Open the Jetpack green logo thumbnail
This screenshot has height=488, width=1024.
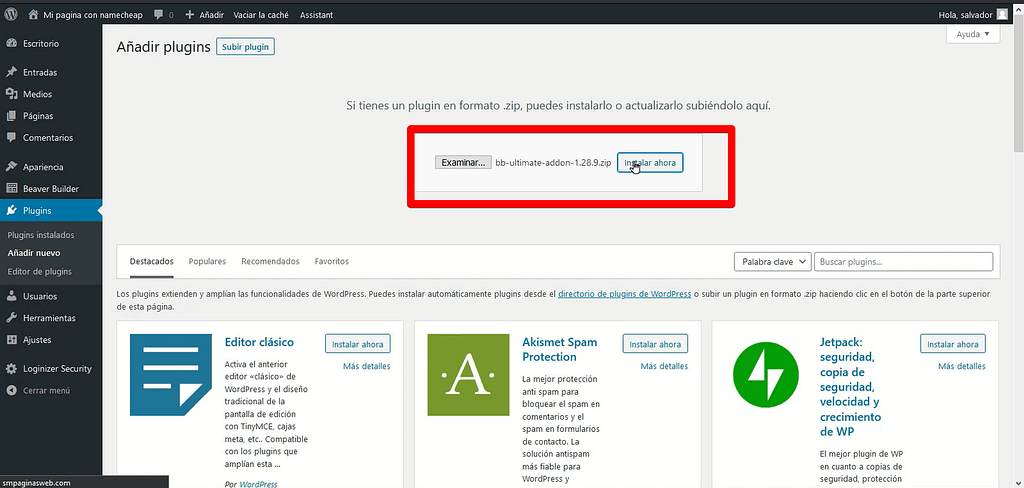tap(765, 375)
